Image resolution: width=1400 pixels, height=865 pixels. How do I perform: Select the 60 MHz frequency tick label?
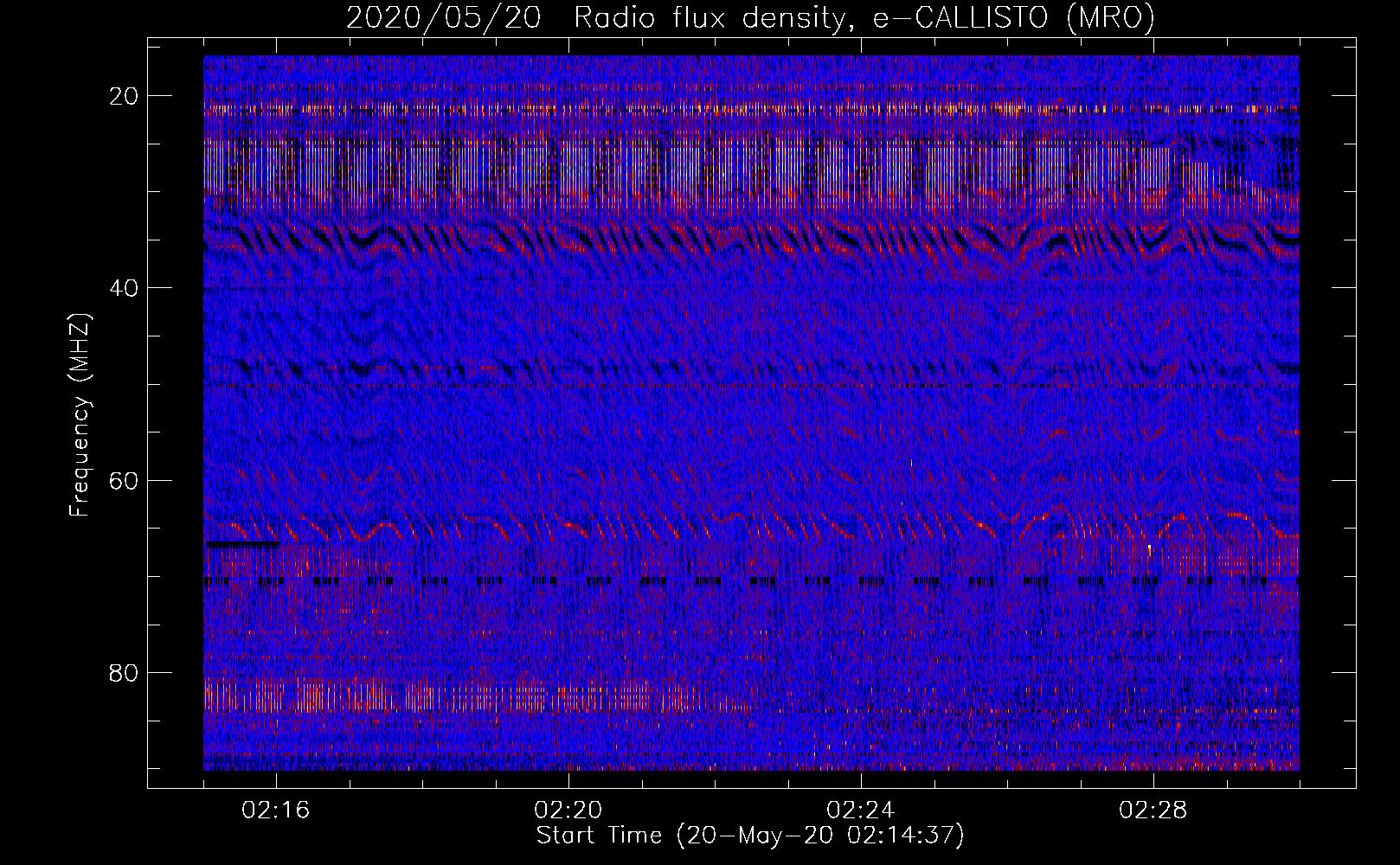click(125, 480)
